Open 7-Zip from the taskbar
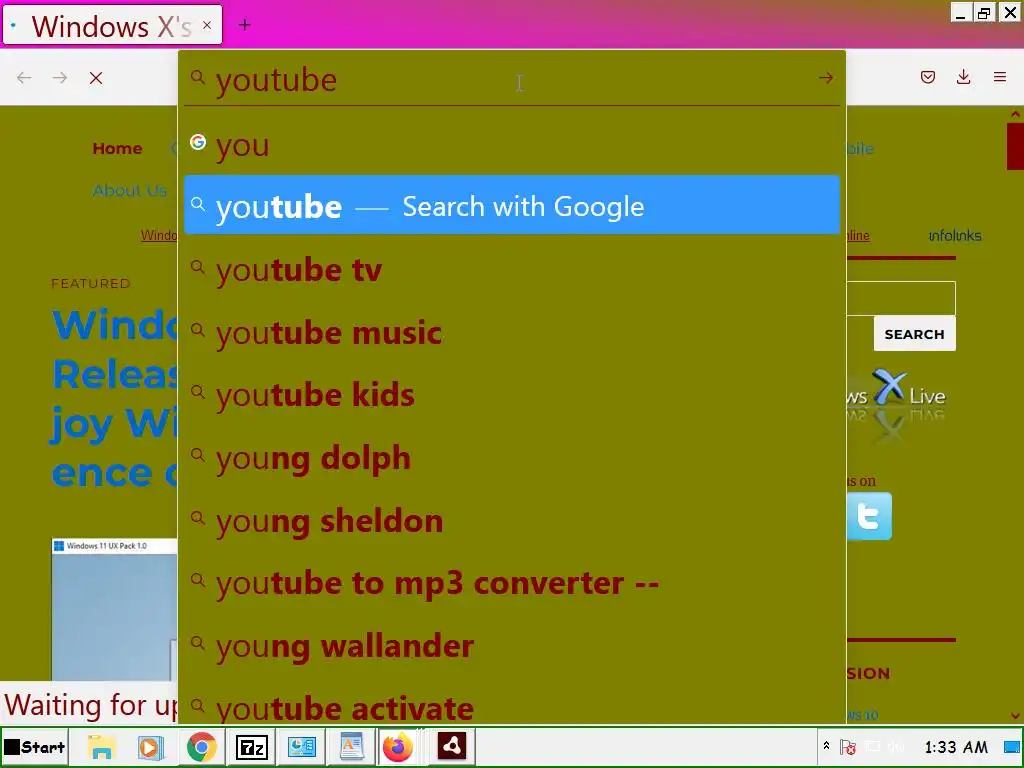The height and width of the screenshot is (768, 1024). (251, 746)
